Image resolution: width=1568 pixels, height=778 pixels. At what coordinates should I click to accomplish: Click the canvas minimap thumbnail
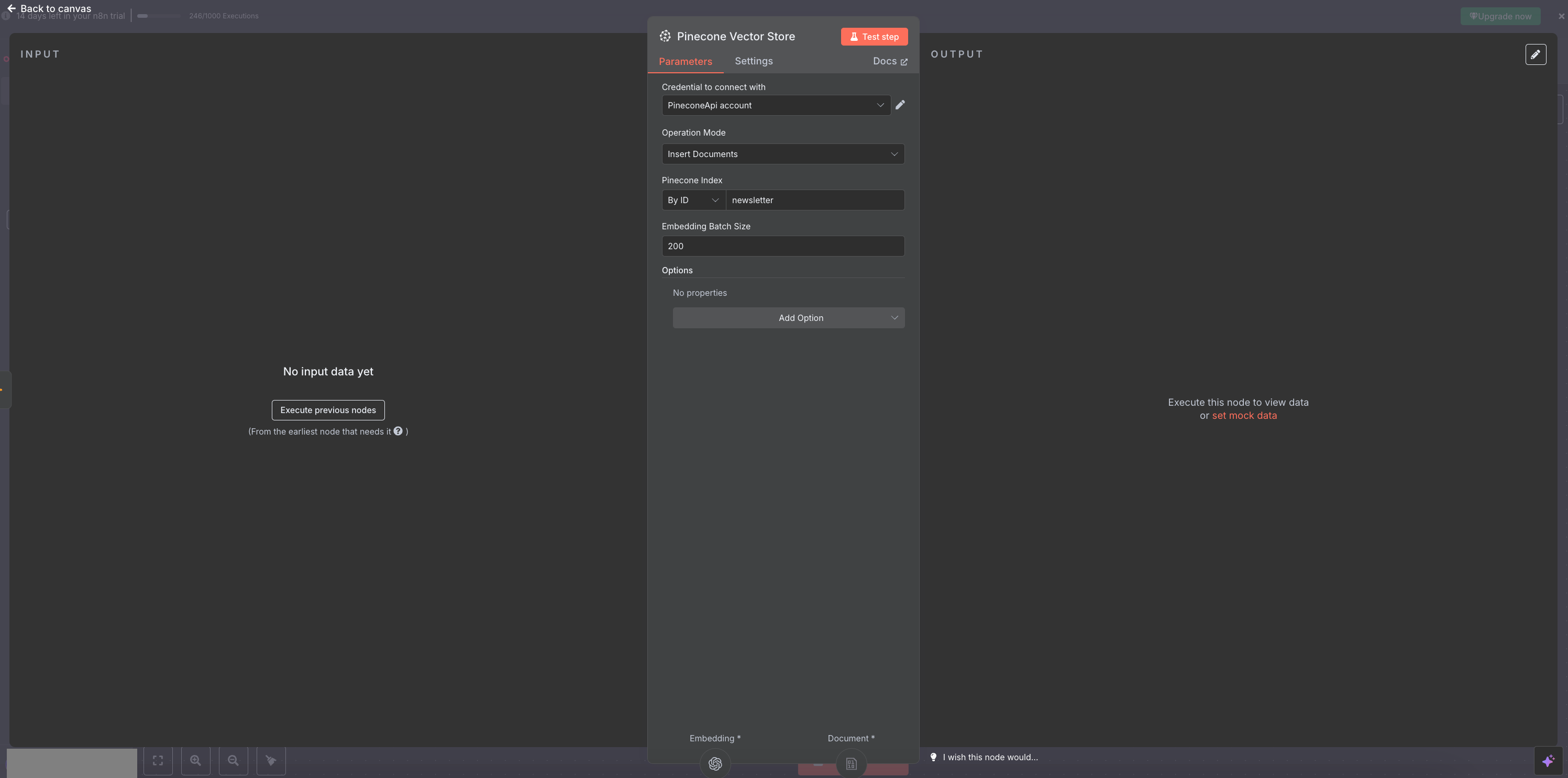point(72,763)
